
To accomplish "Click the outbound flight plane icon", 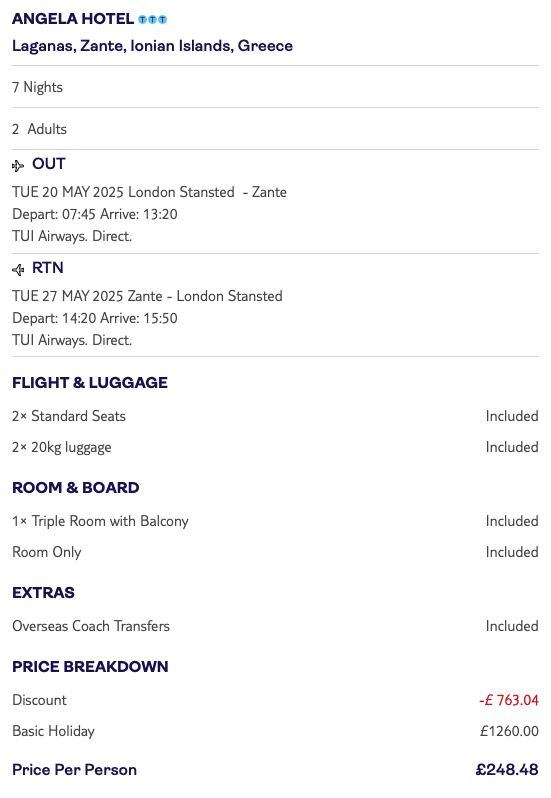I will tap(18, 165).
